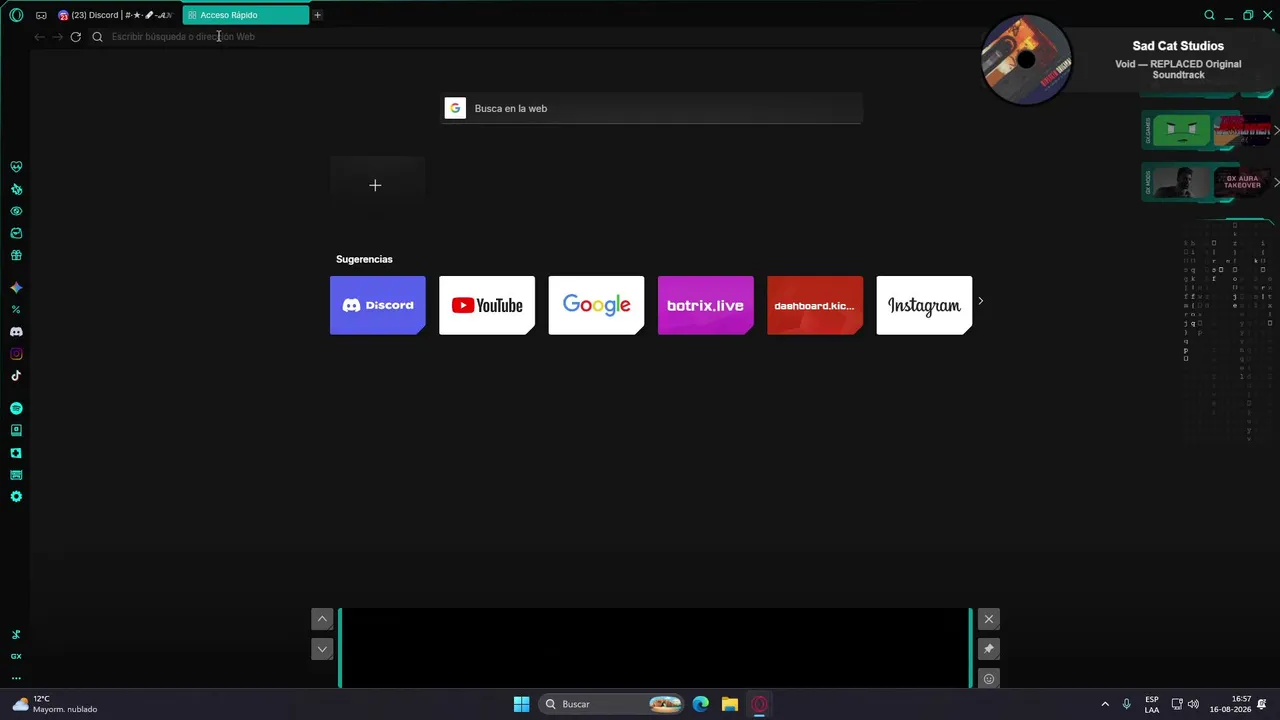Click the Sad Cat Studios track title
The image size is (1280, 720).
1178,46
